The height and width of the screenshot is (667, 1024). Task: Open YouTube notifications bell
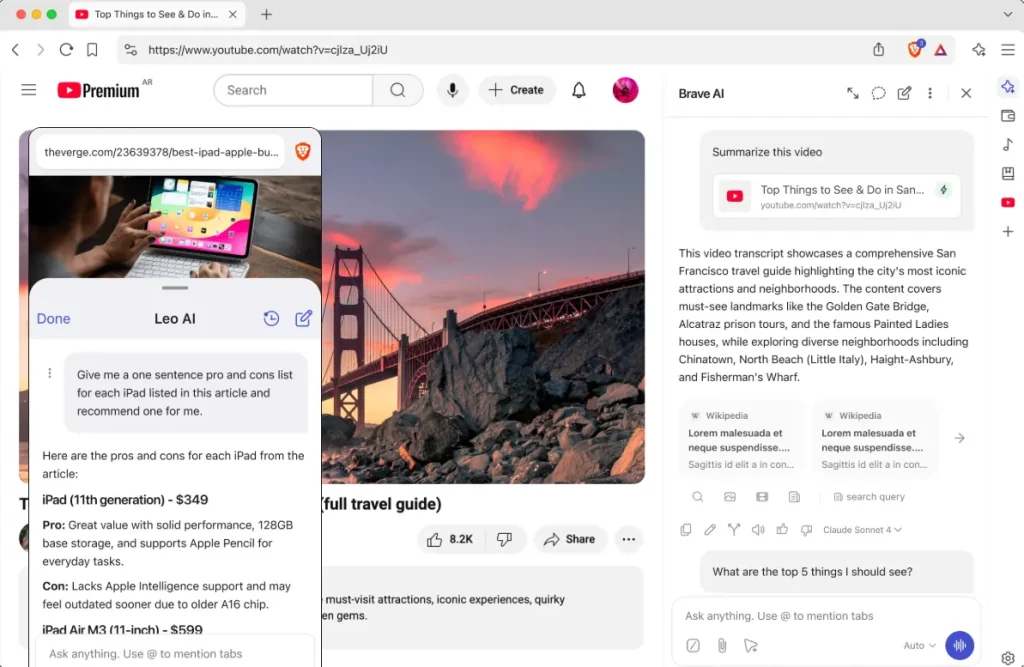pyautogui.click(x=578, y=90)
